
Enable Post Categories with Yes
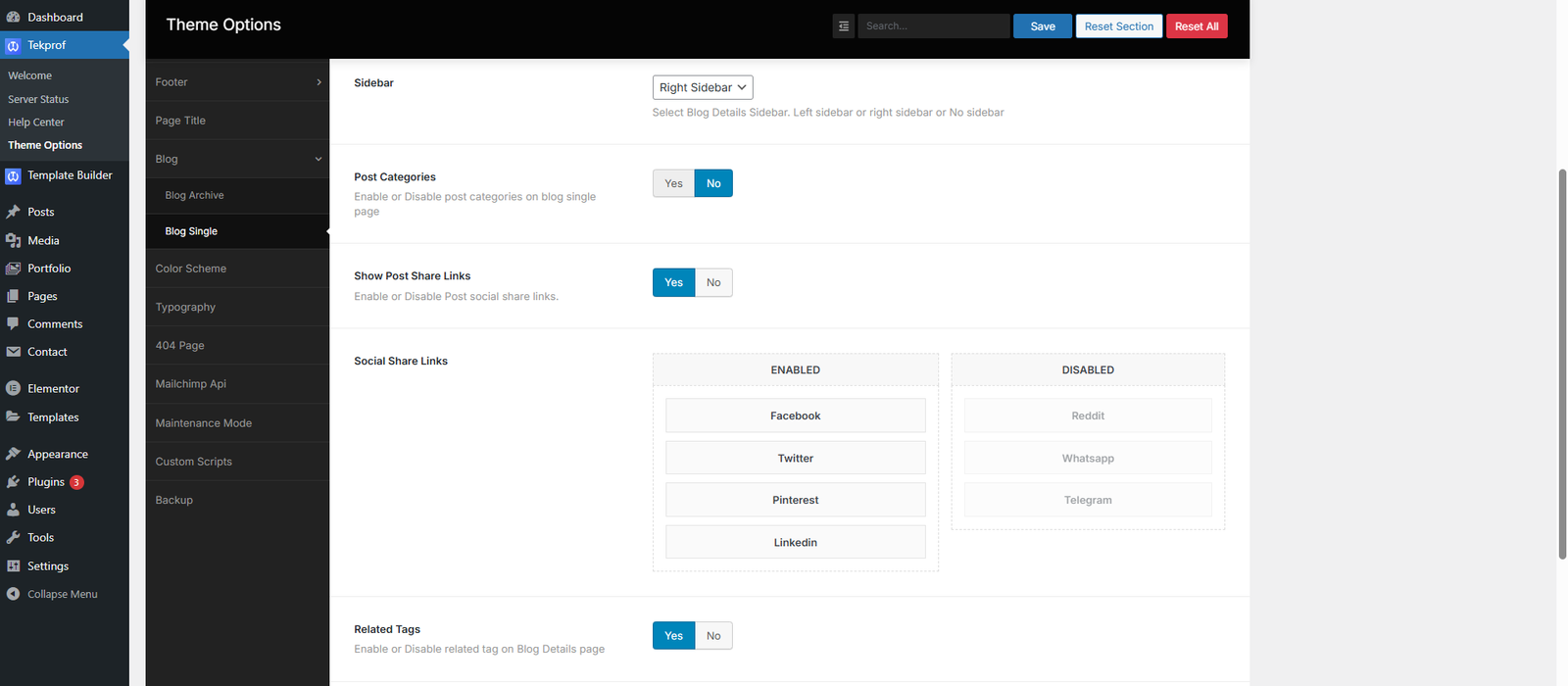click(x=673, y=183)
